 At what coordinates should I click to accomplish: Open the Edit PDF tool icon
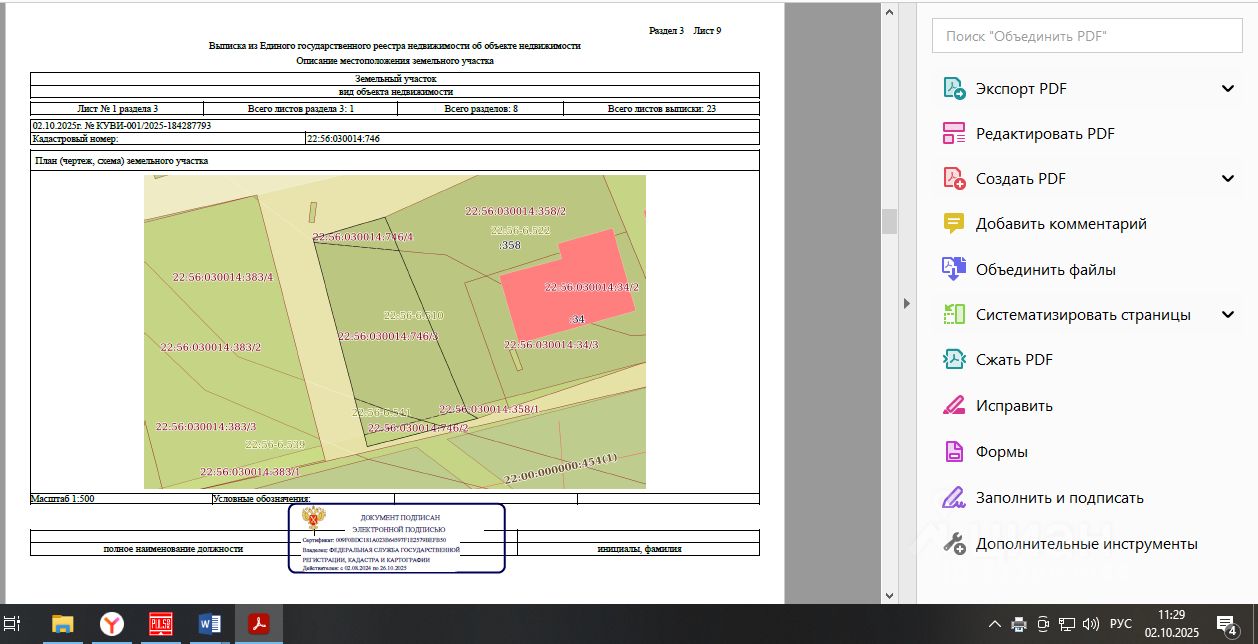click(x=954, y=133)
